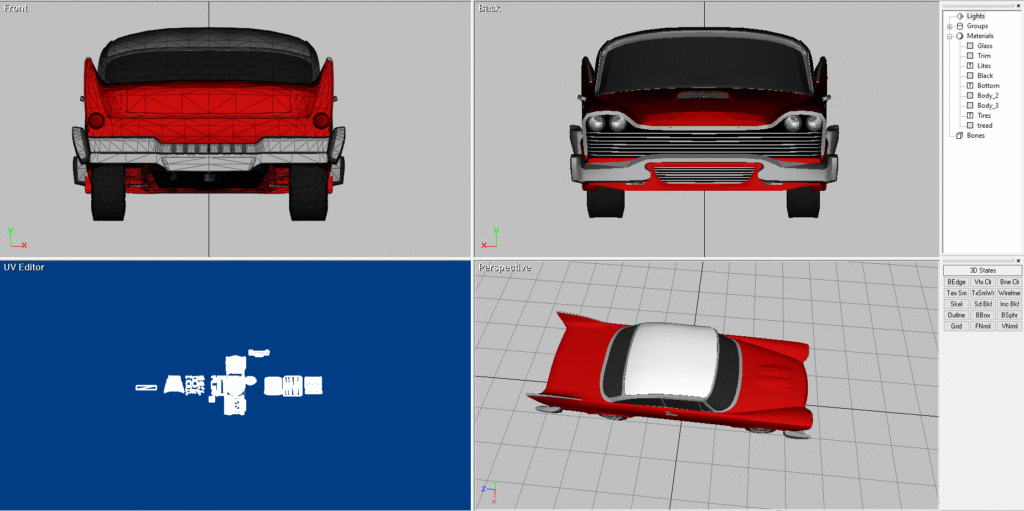Collapse the Materials tree node
The width and height of the screenshot is (1024, 511).
950,36
